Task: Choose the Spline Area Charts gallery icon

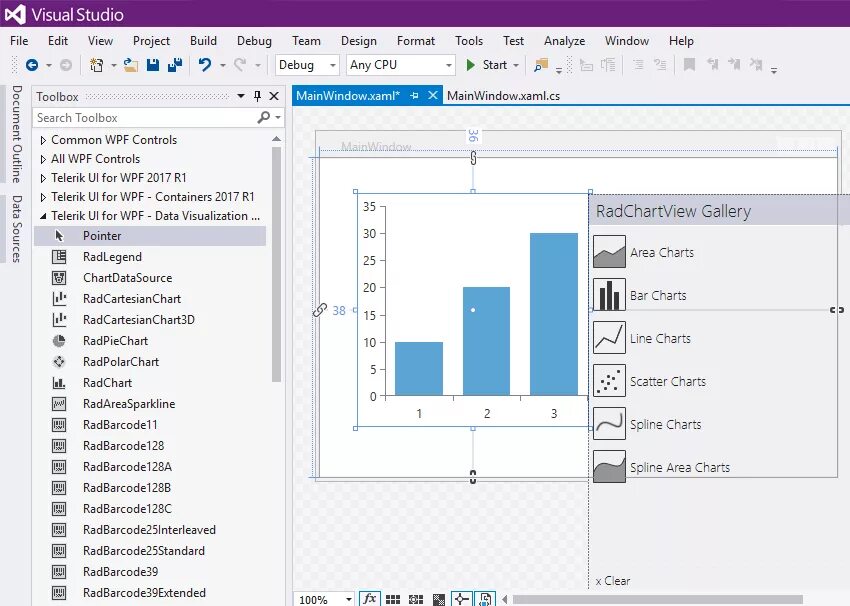Action: pos(609,466)
